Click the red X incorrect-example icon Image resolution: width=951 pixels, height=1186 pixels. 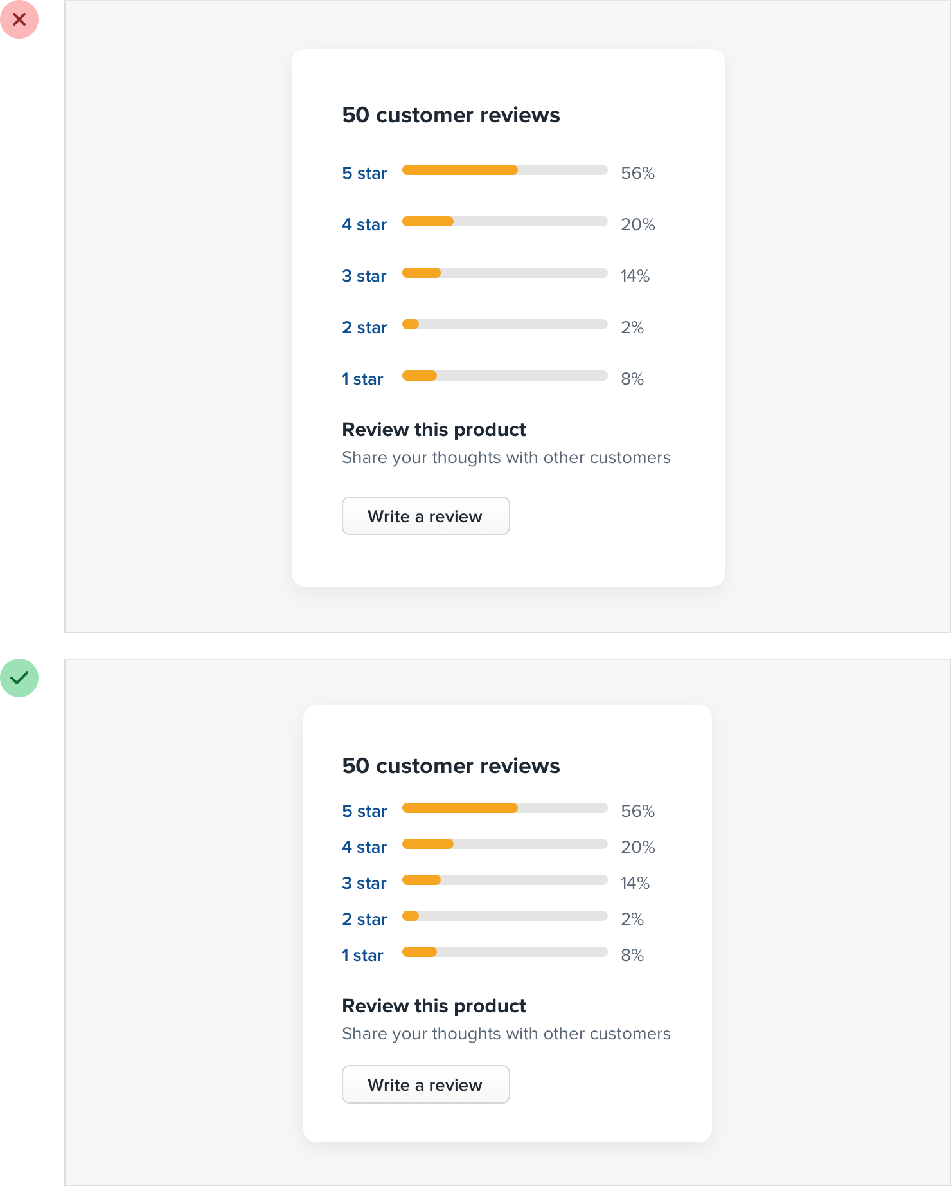point(19,20)
